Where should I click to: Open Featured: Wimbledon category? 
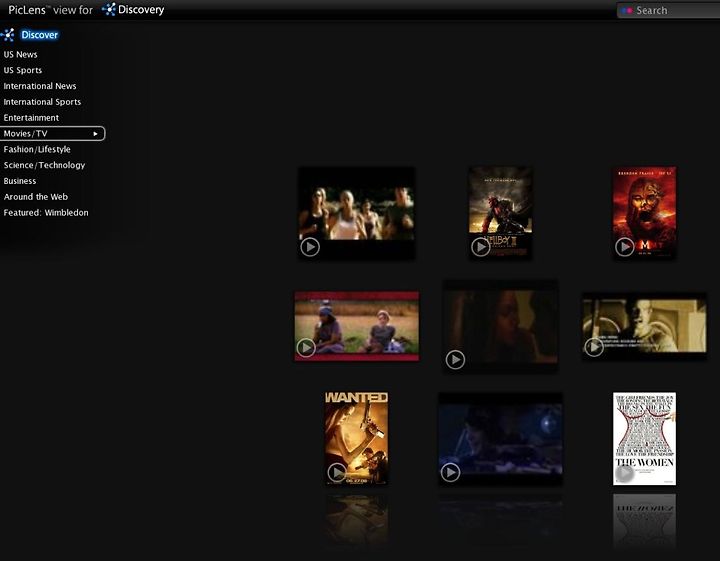[45, 213]
